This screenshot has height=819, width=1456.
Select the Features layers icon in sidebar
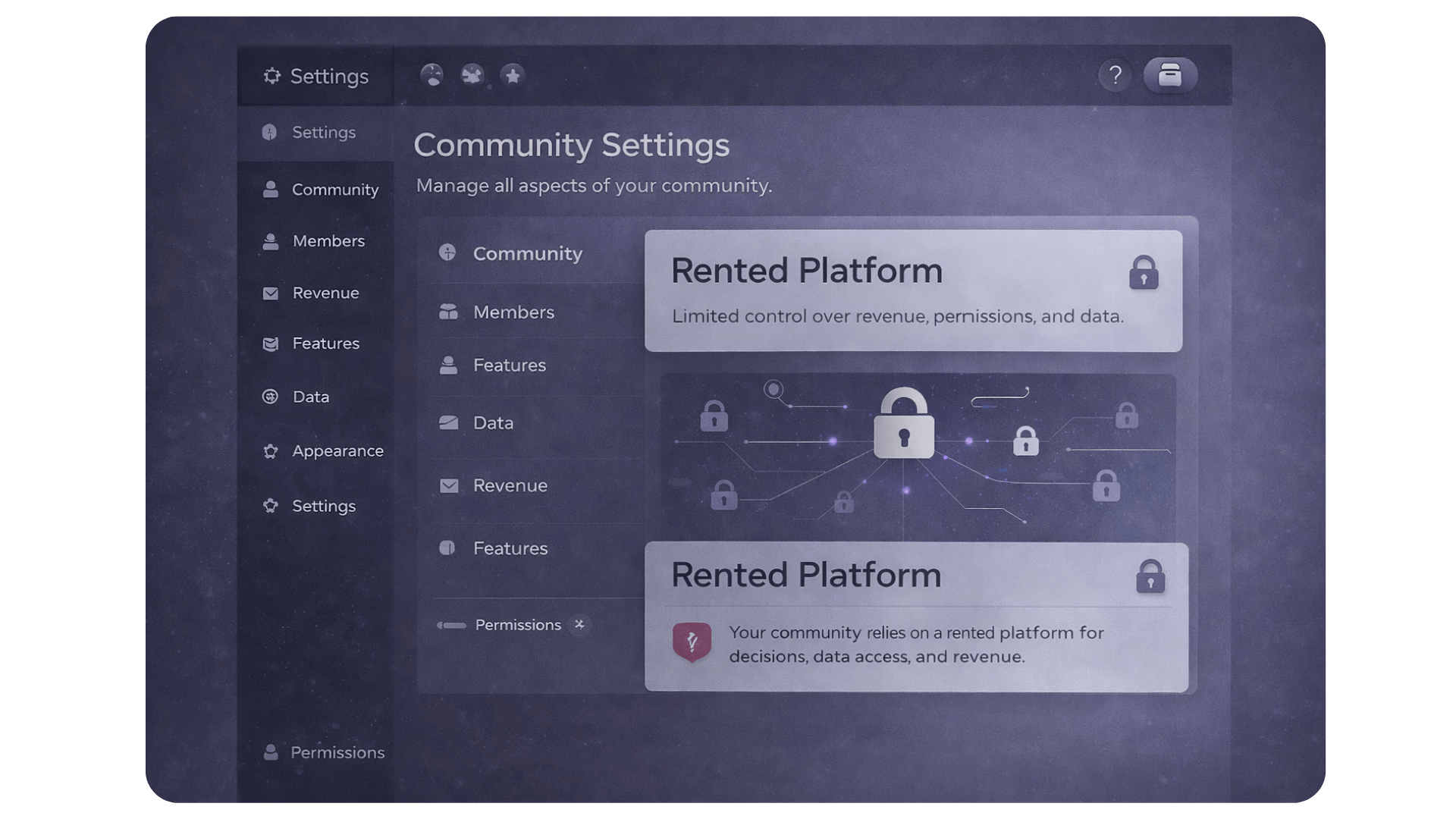(271, 344)
